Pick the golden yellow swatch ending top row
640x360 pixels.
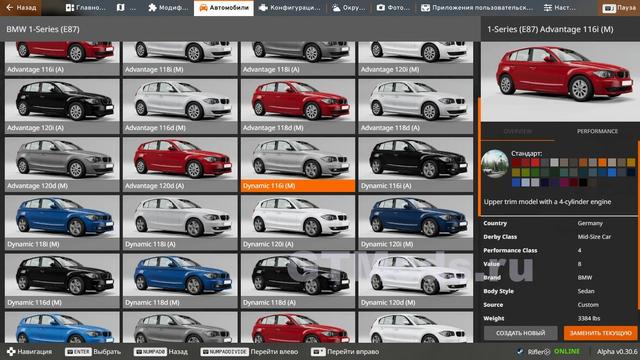[631, 162]
